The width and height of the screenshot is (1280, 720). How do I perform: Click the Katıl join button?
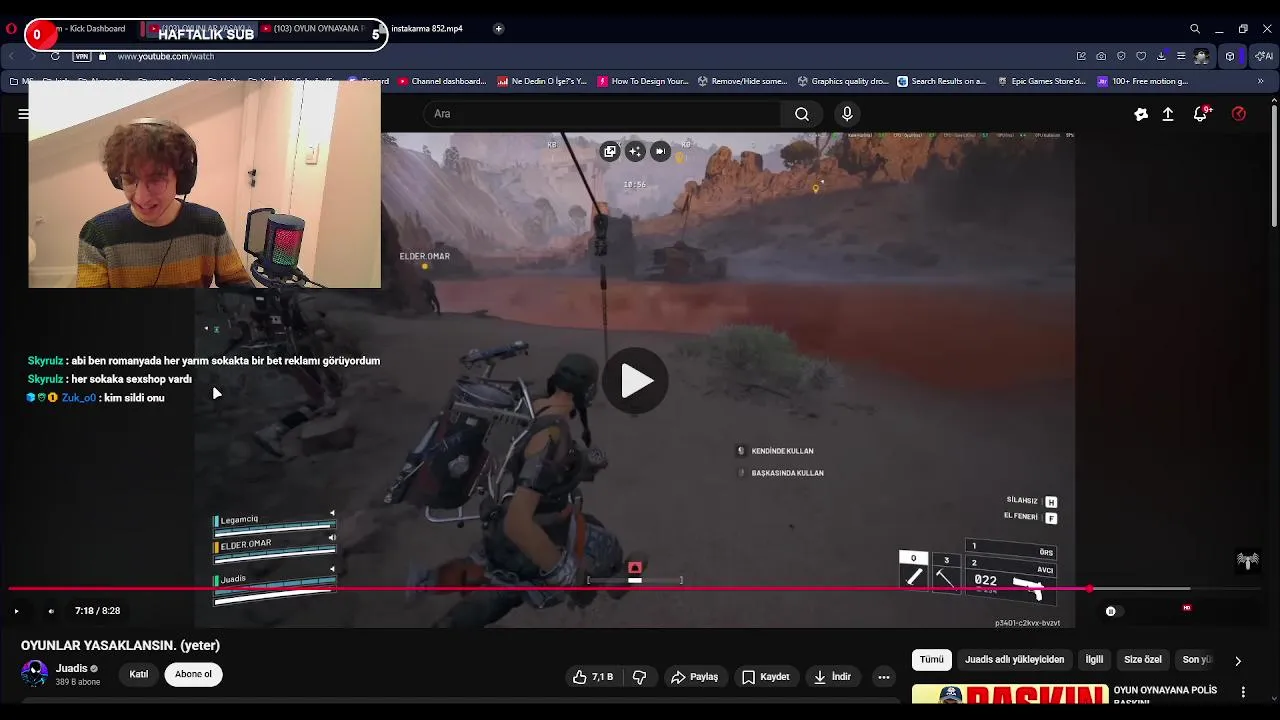click(139, 674)
